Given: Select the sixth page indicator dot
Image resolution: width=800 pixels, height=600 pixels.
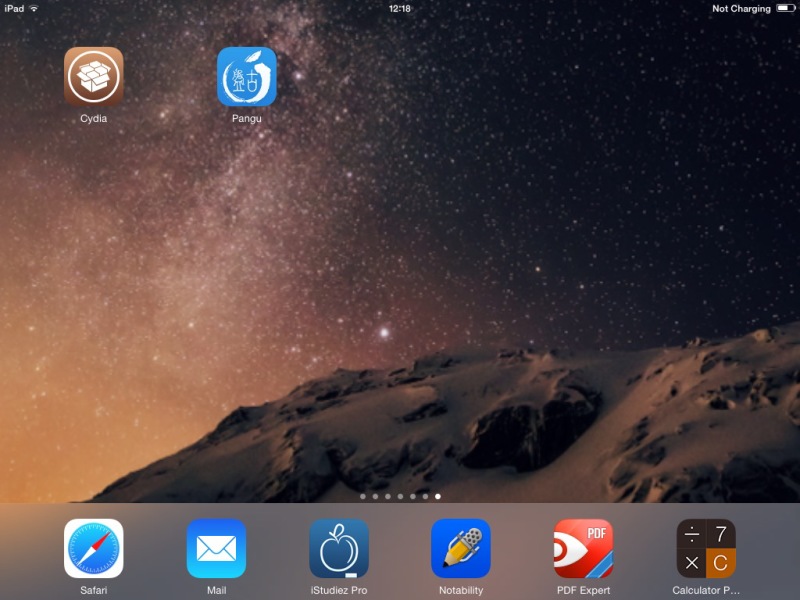Looking at the screenshot, I should pyautogui.click(x=425, y=496).
